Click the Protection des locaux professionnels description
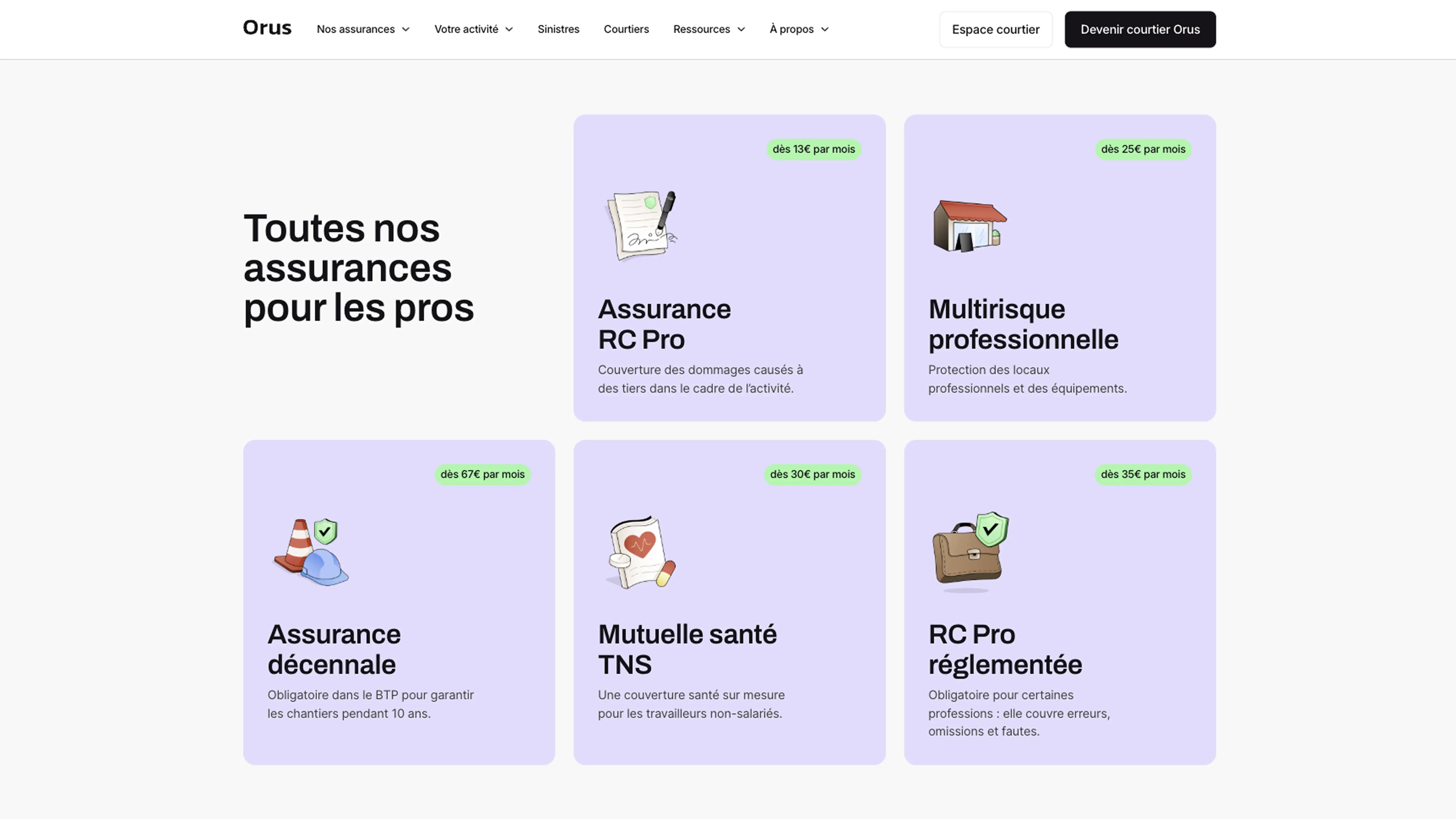The image size is (1456, 819). tap(1027, 379)
